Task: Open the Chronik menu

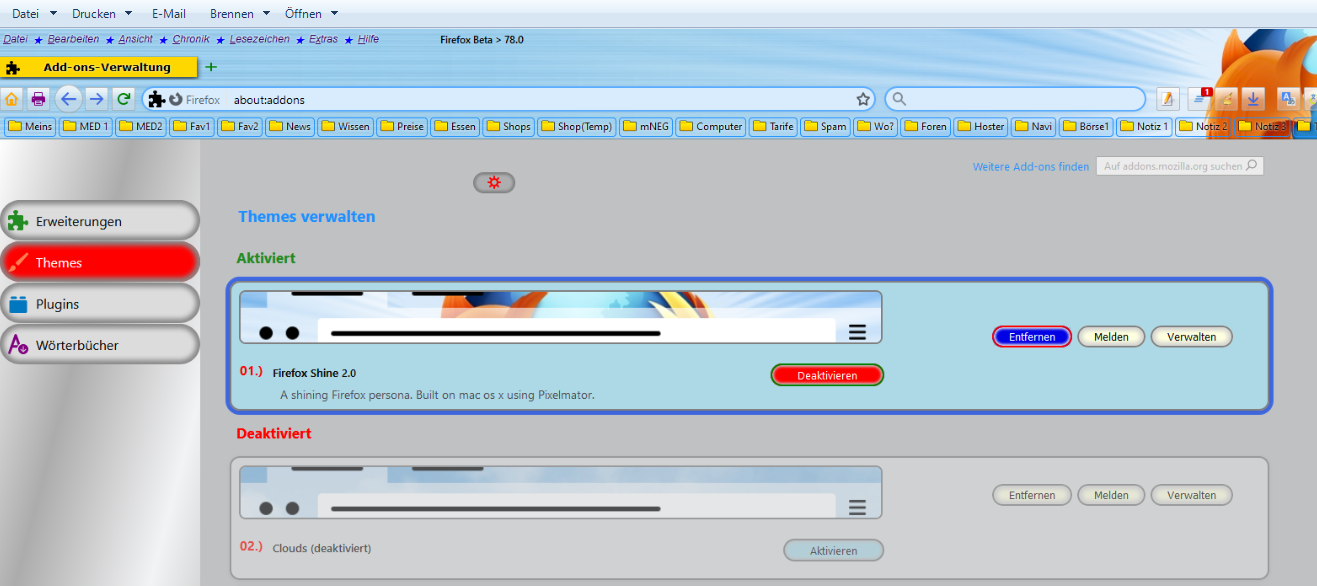Action: point(191,39)
